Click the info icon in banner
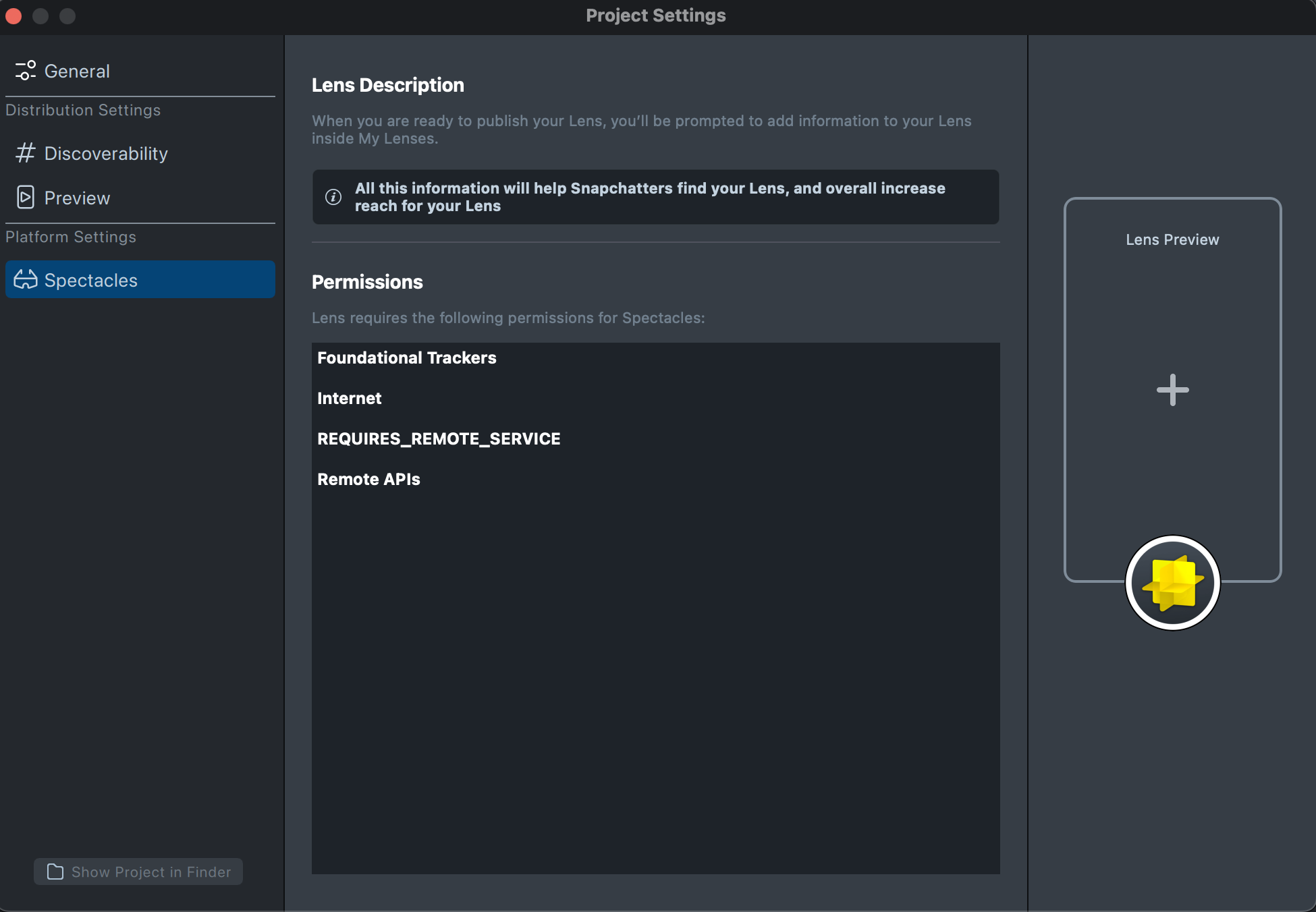 [x=333, y=197]
